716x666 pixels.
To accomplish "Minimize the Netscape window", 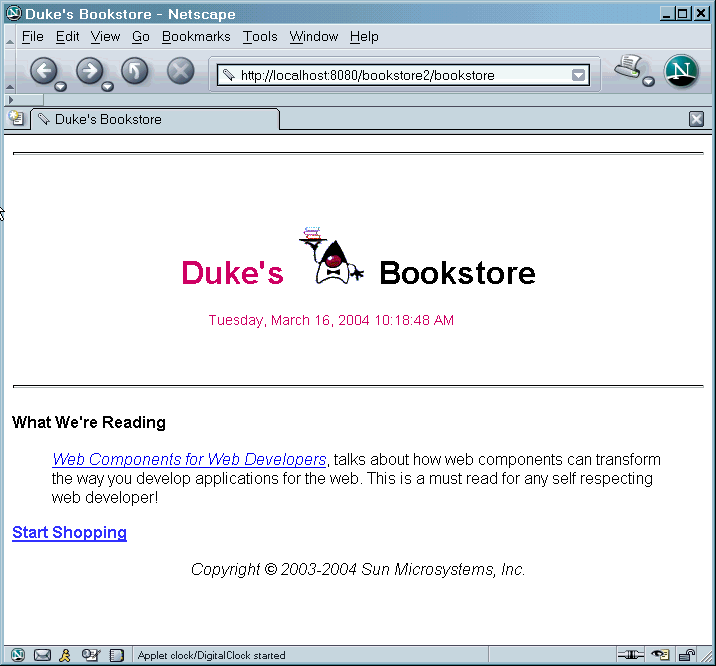I will [x=667, y=13].
